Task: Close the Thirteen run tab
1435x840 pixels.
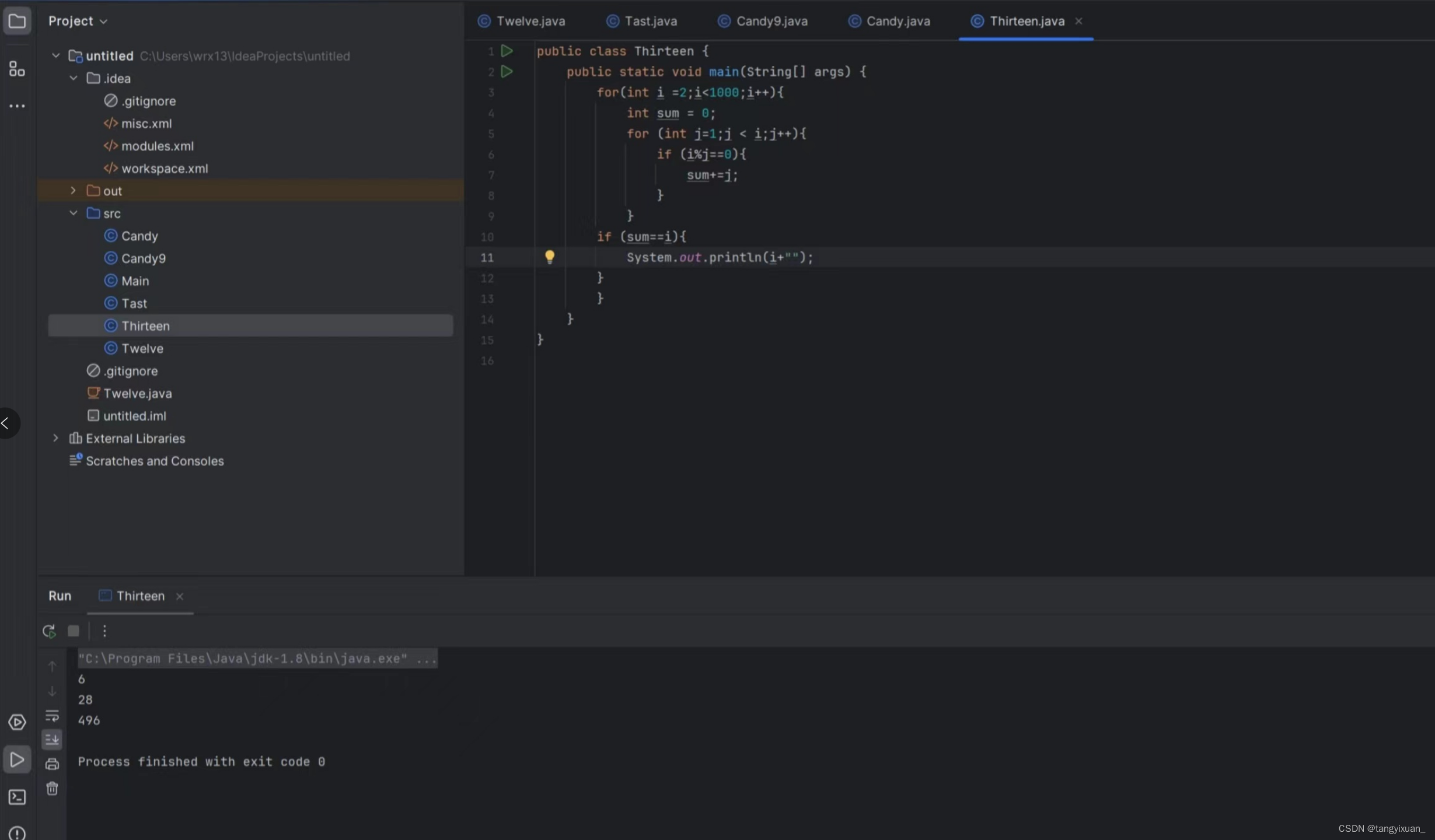Action: (x=180, y=596)
